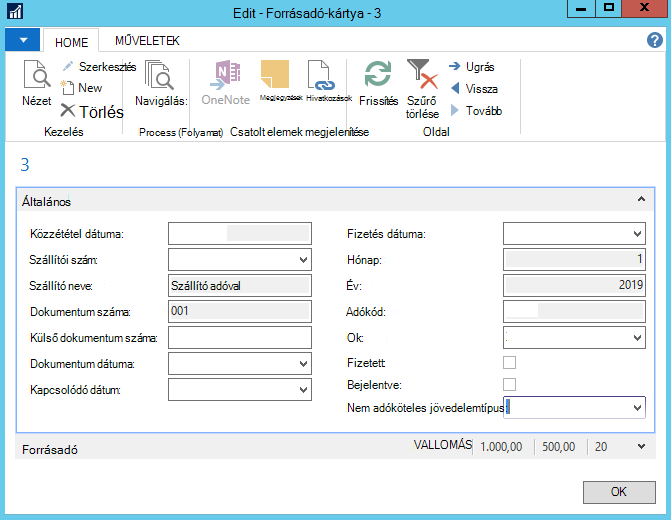671x520 pixels.
Task: Open the Fizetés dátuma dropdown
Action: 637,234
